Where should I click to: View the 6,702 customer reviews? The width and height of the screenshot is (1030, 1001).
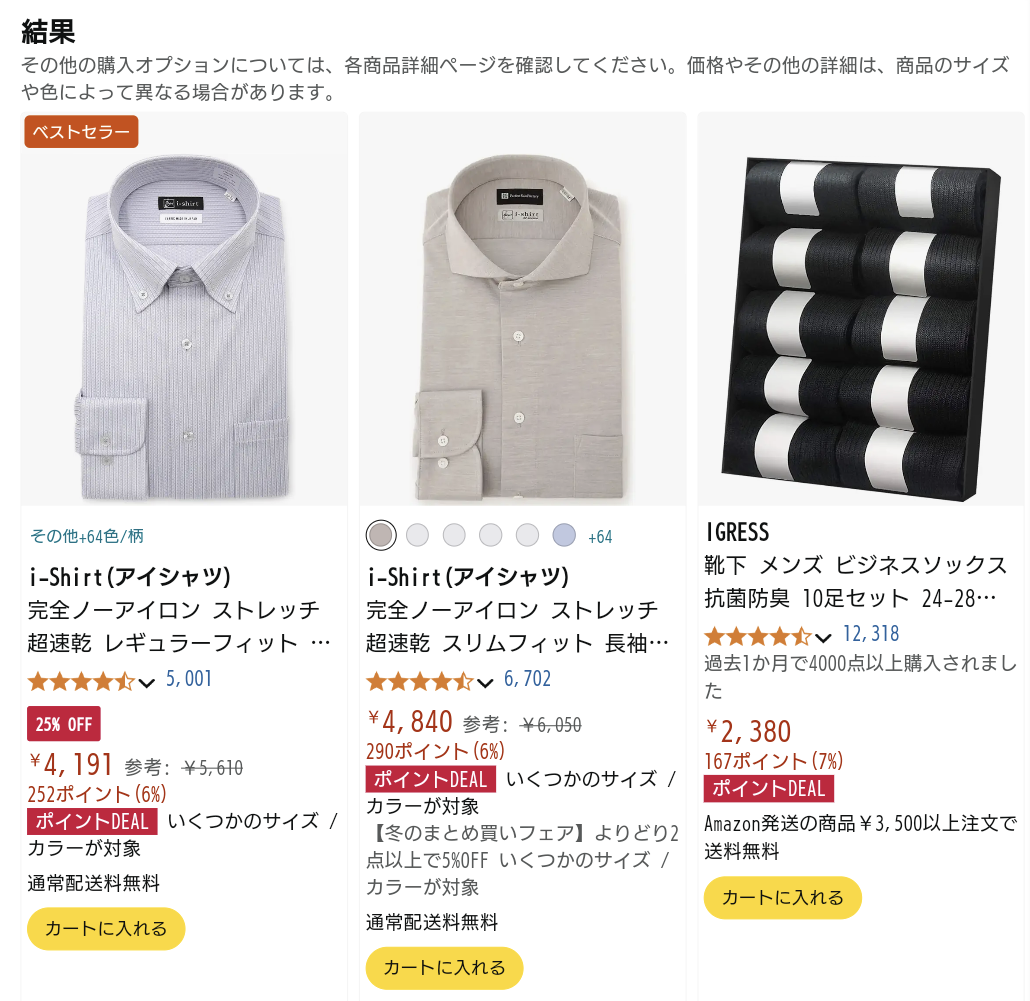528,680
